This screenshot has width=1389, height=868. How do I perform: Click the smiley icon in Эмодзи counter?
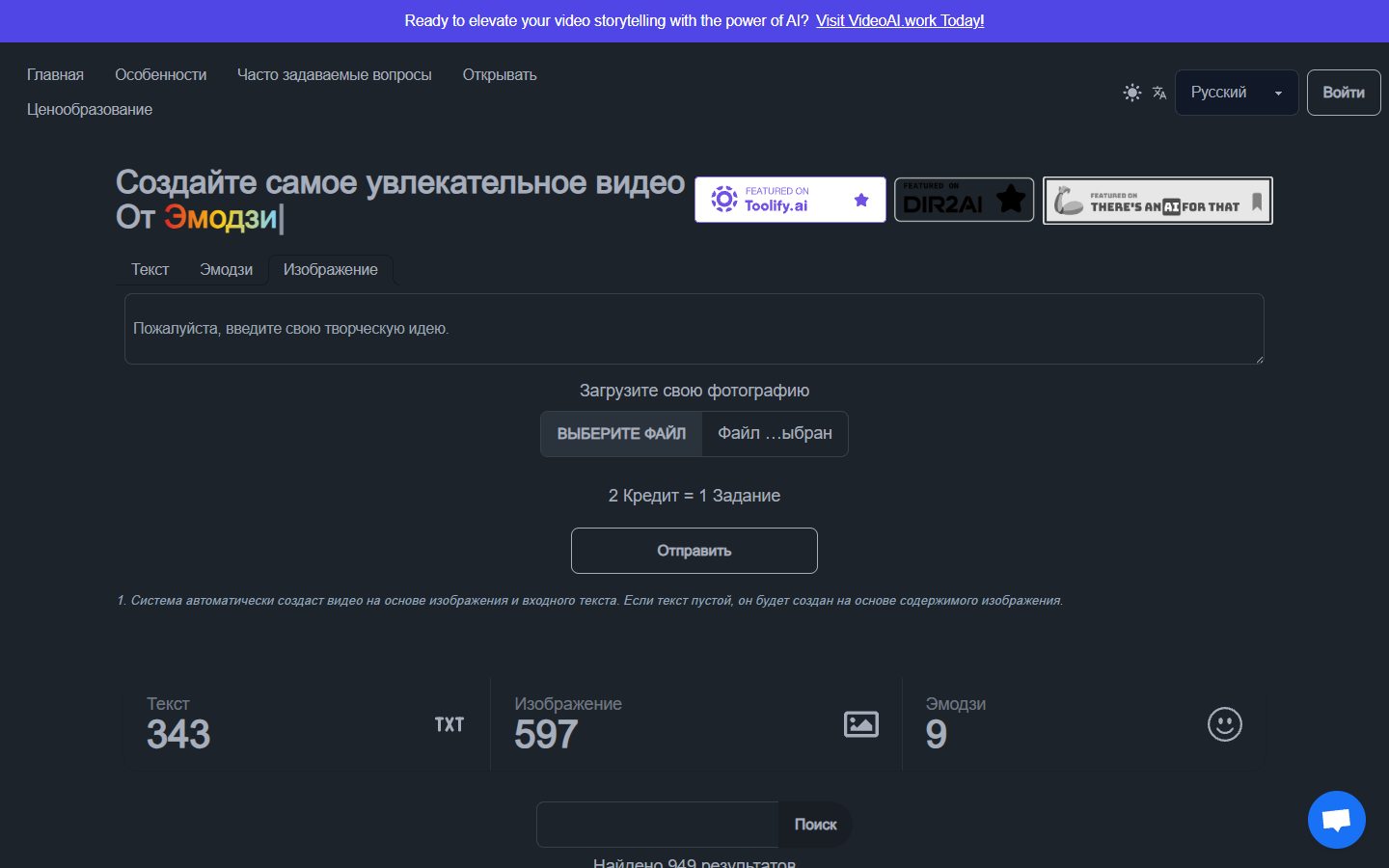pos(1225,724)
